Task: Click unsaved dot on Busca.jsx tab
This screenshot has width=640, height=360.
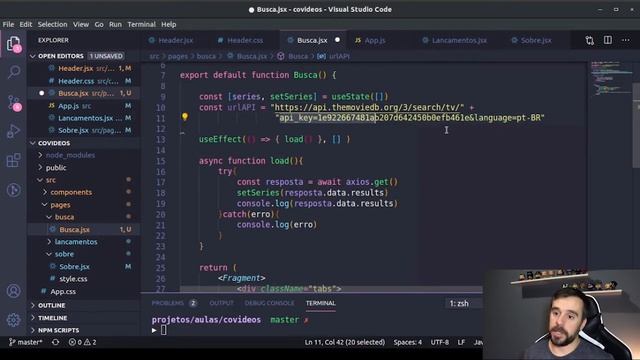Action: tap(337, 40)
